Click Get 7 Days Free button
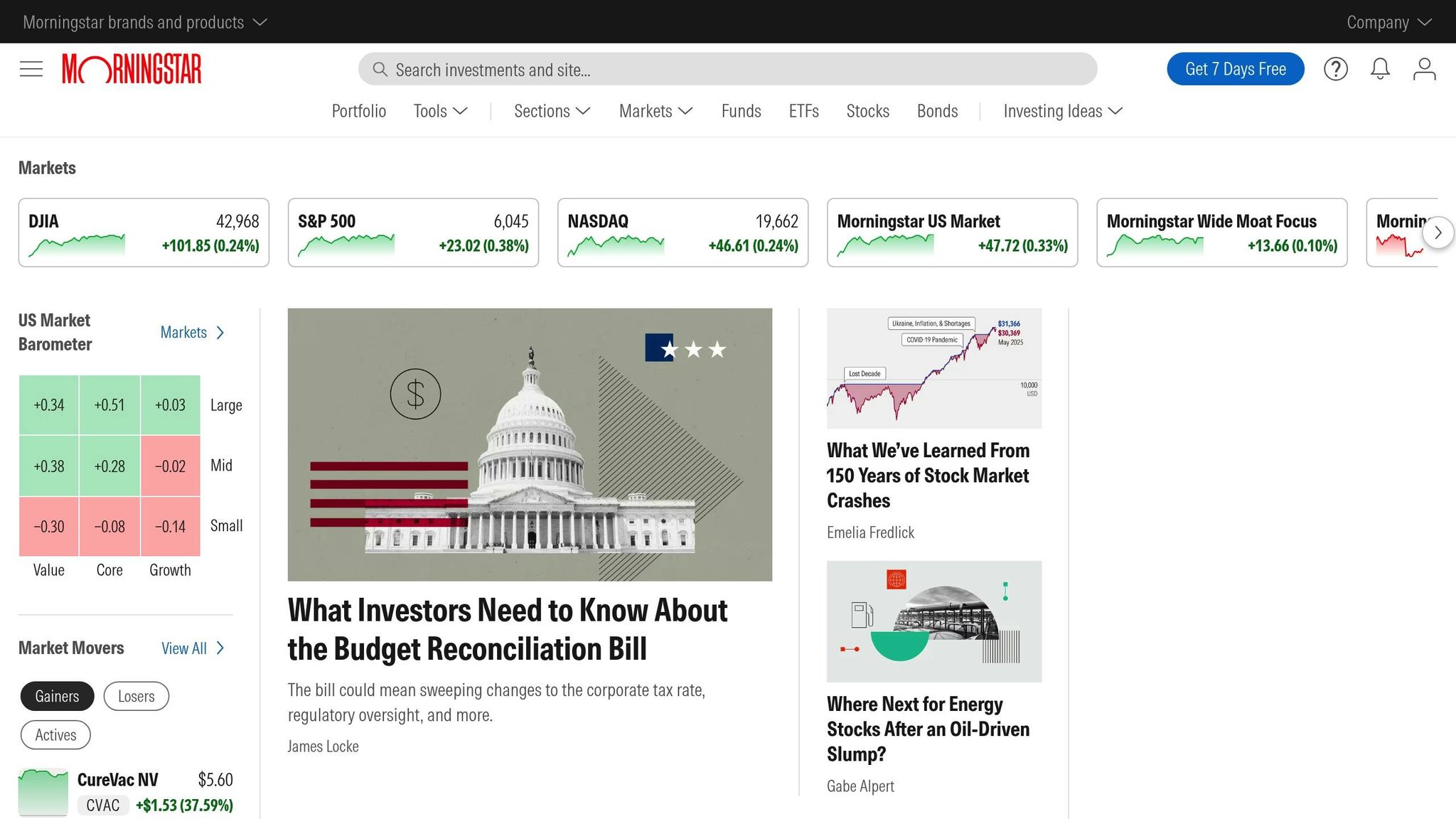Viewport: 1456px width, 819px height. 1236,69
